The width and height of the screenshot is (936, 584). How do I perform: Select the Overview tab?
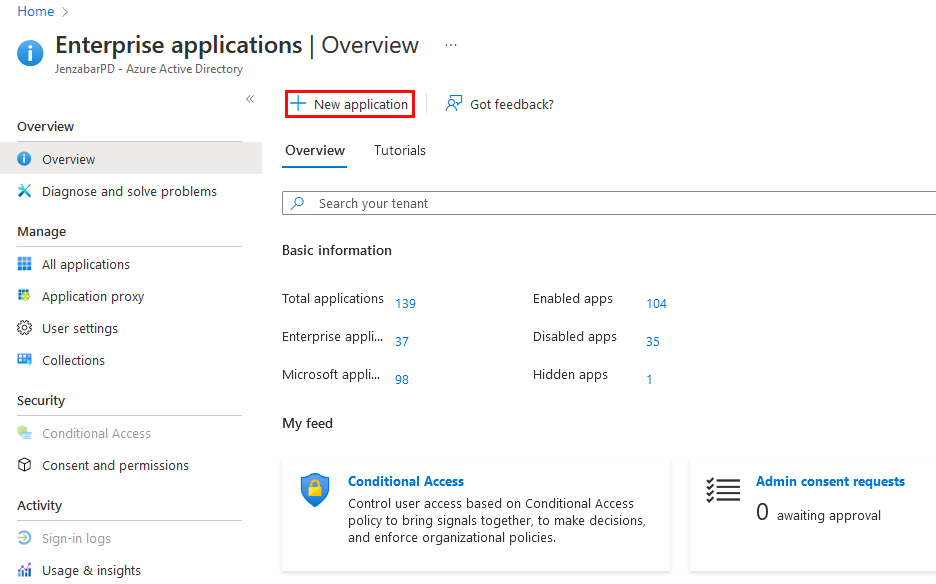(x=315, y=150)
